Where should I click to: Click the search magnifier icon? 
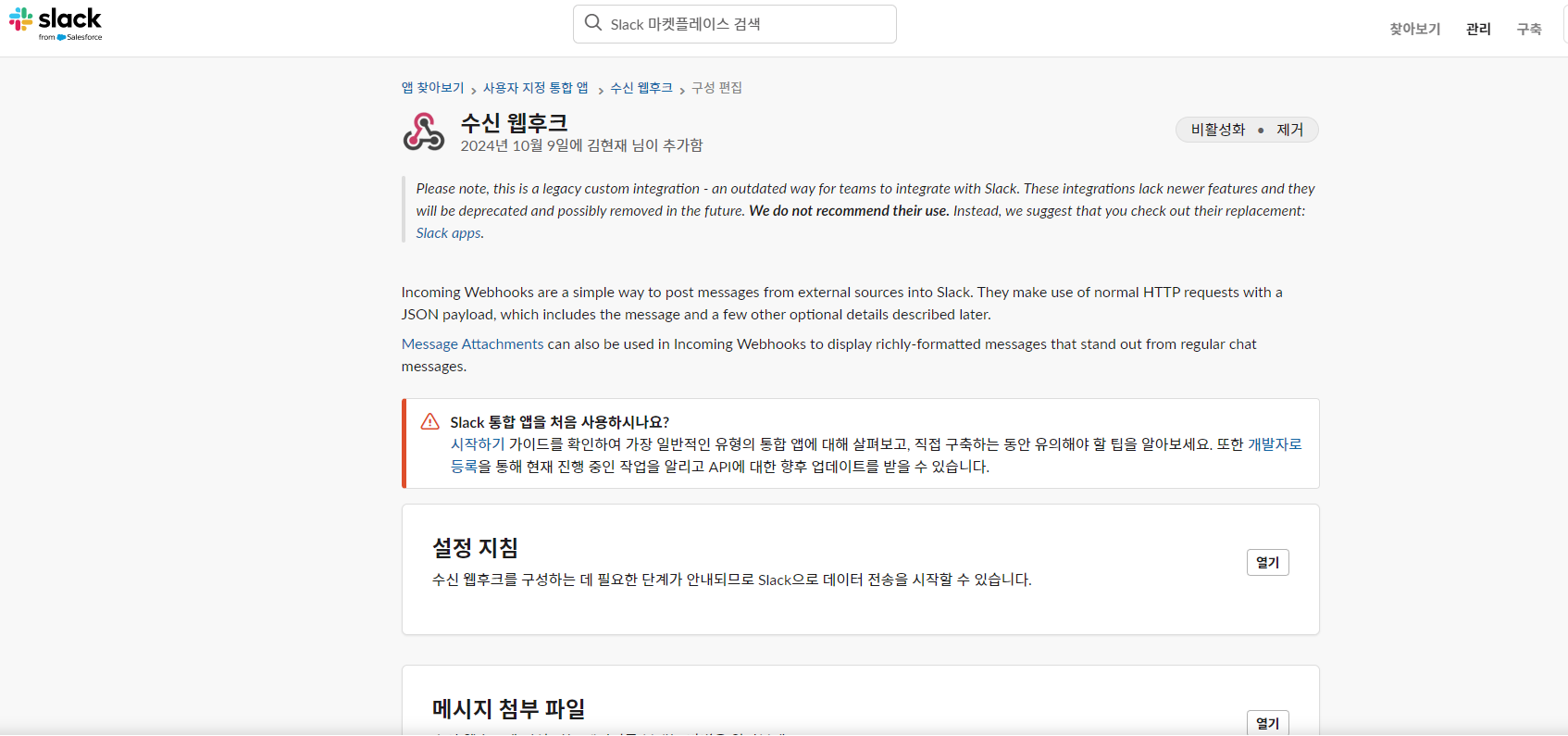[x=593, y=23]
